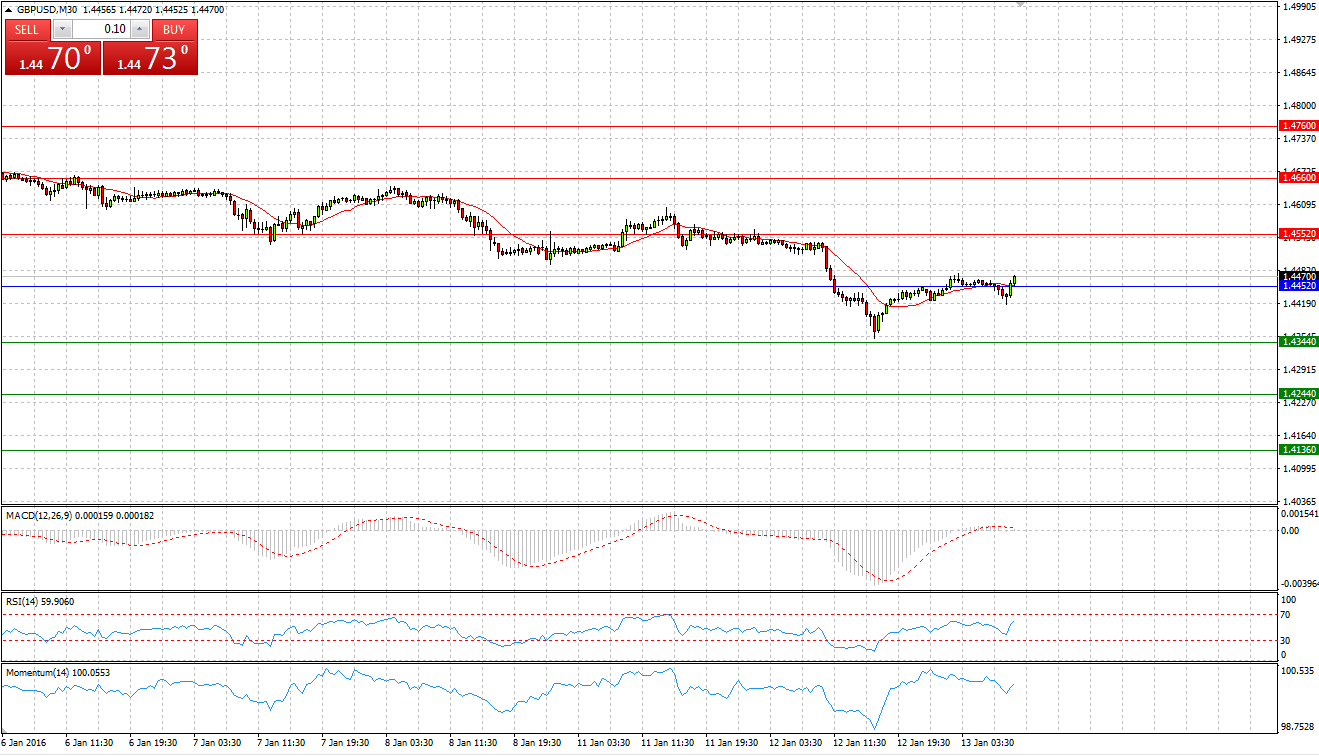Select the green 1.41360 support price label

click(x=1300, y=450)
